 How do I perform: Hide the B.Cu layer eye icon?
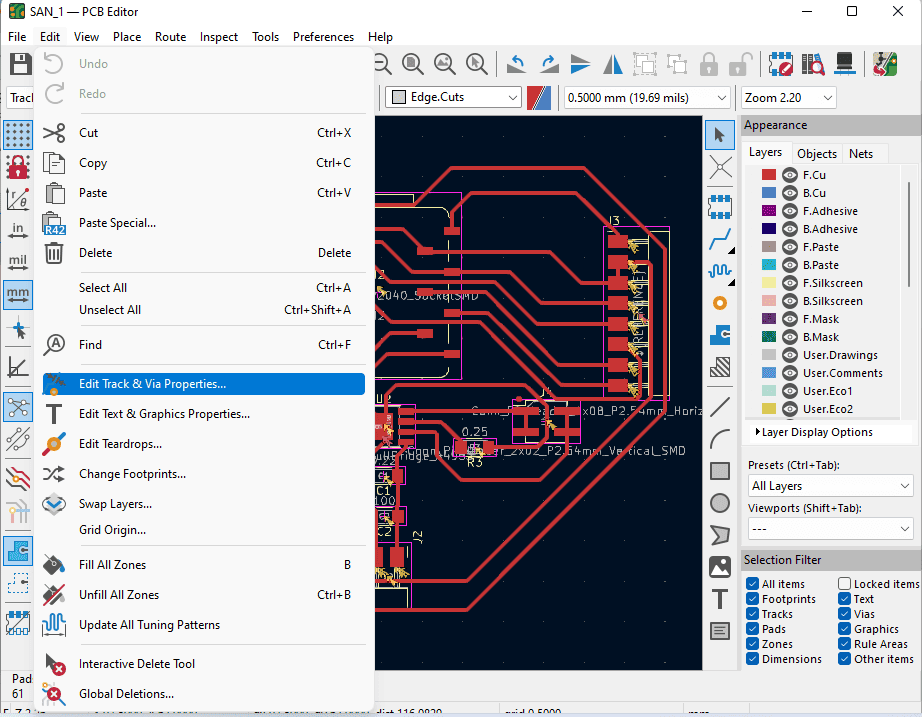(790, 193)
